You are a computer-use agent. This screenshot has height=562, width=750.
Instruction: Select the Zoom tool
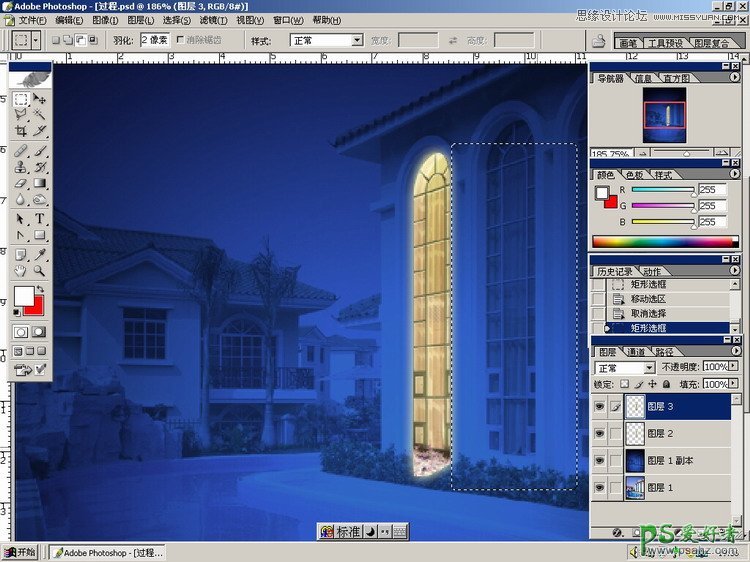point(40,270)
